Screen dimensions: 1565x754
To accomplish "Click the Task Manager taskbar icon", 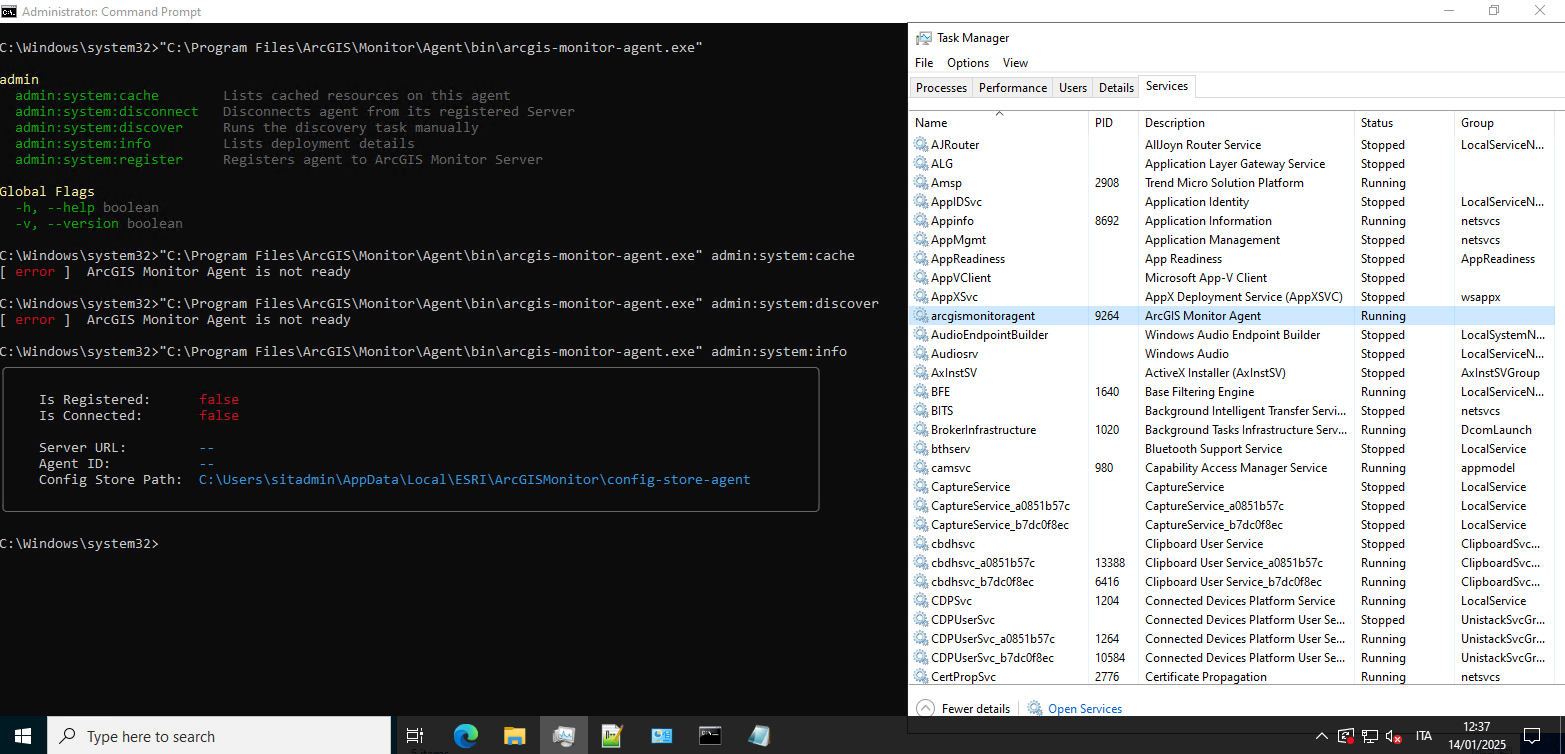I will 563,736.
